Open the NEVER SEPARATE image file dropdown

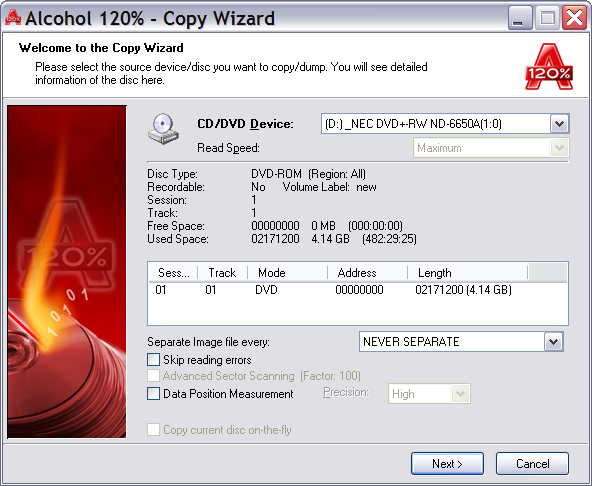point(553,342)
